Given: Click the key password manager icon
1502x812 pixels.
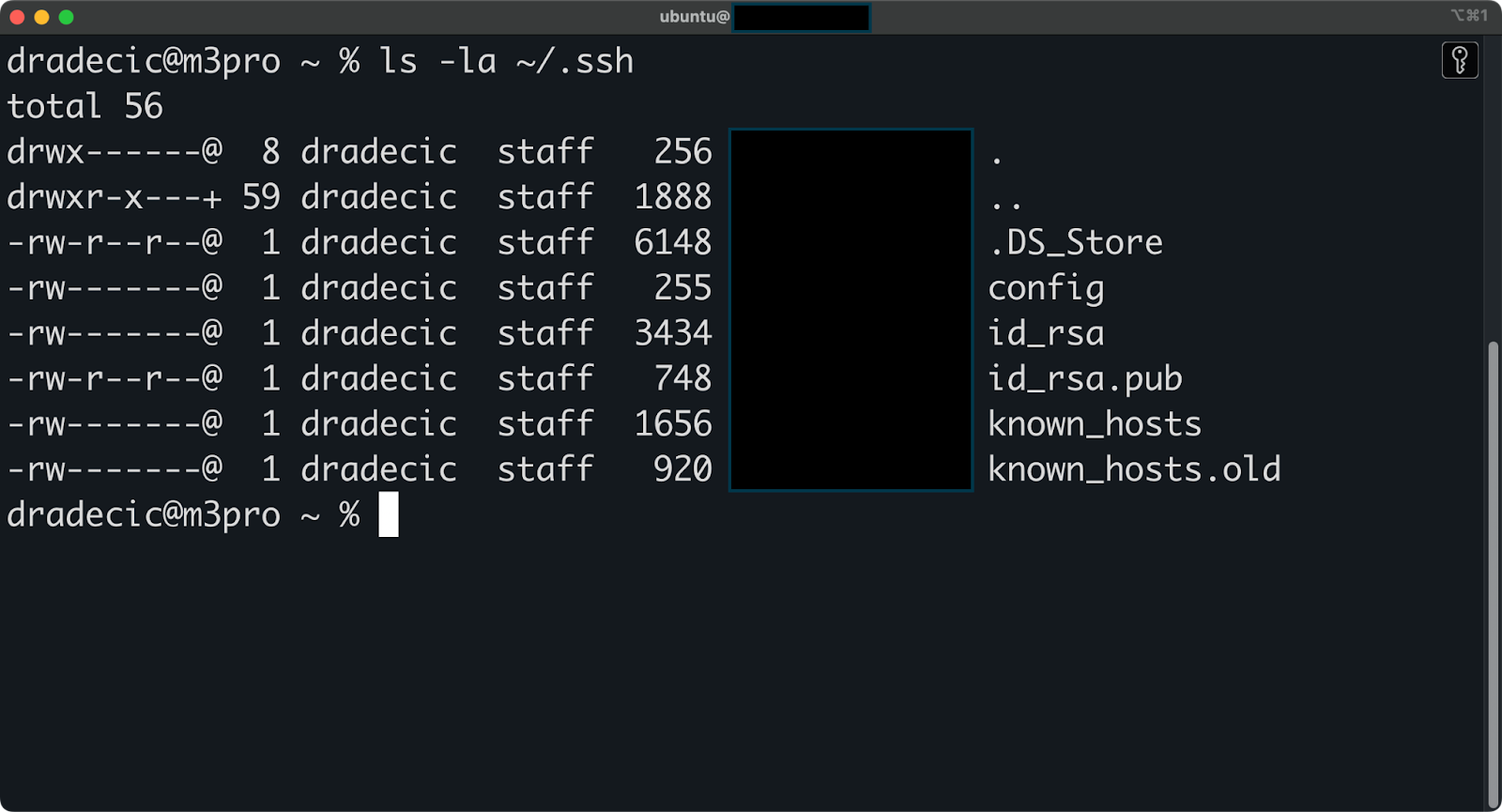Looking at the screenshot, I should click(1460, 61).
